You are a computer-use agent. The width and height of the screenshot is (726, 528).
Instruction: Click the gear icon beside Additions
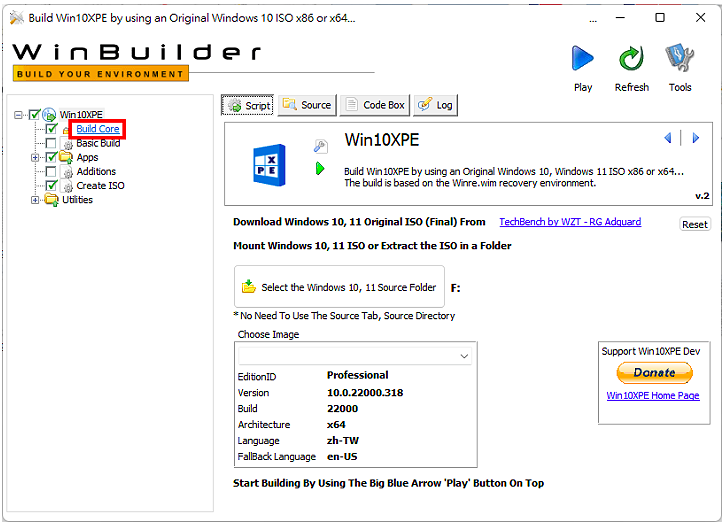(68, 173)
